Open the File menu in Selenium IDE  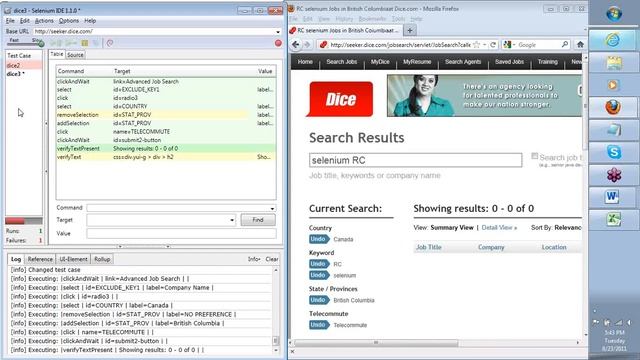pyautogui.click(x=10, y=20)
